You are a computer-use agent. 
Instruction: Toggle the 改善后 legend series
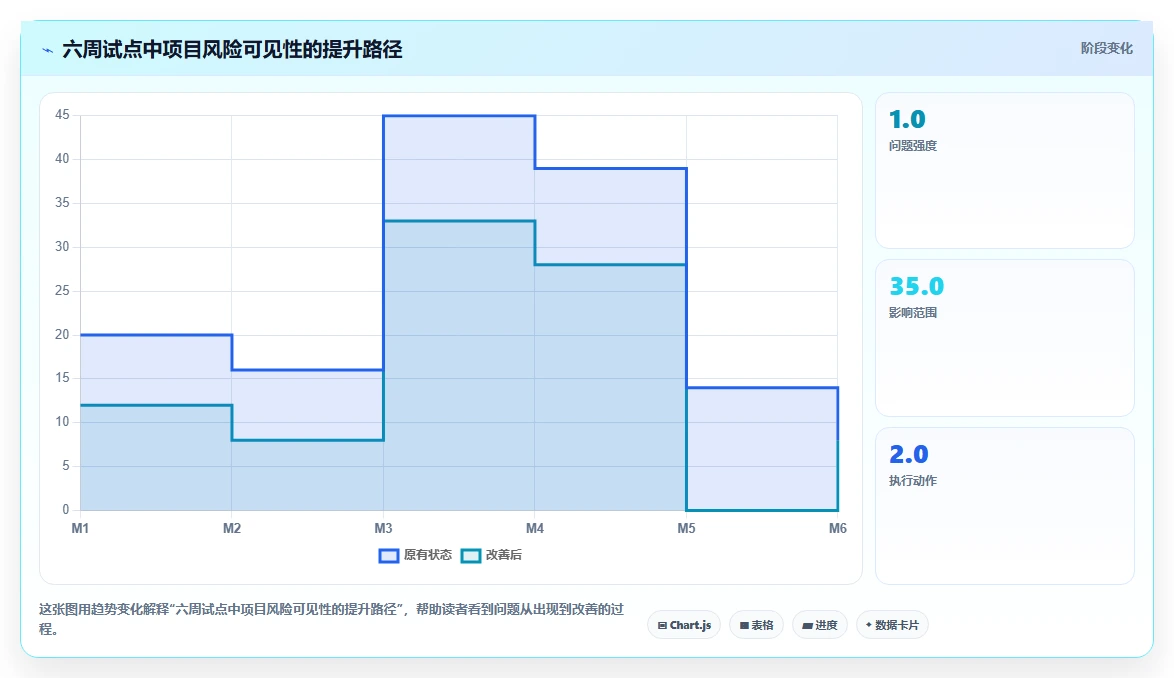click(x=492, y=555)
